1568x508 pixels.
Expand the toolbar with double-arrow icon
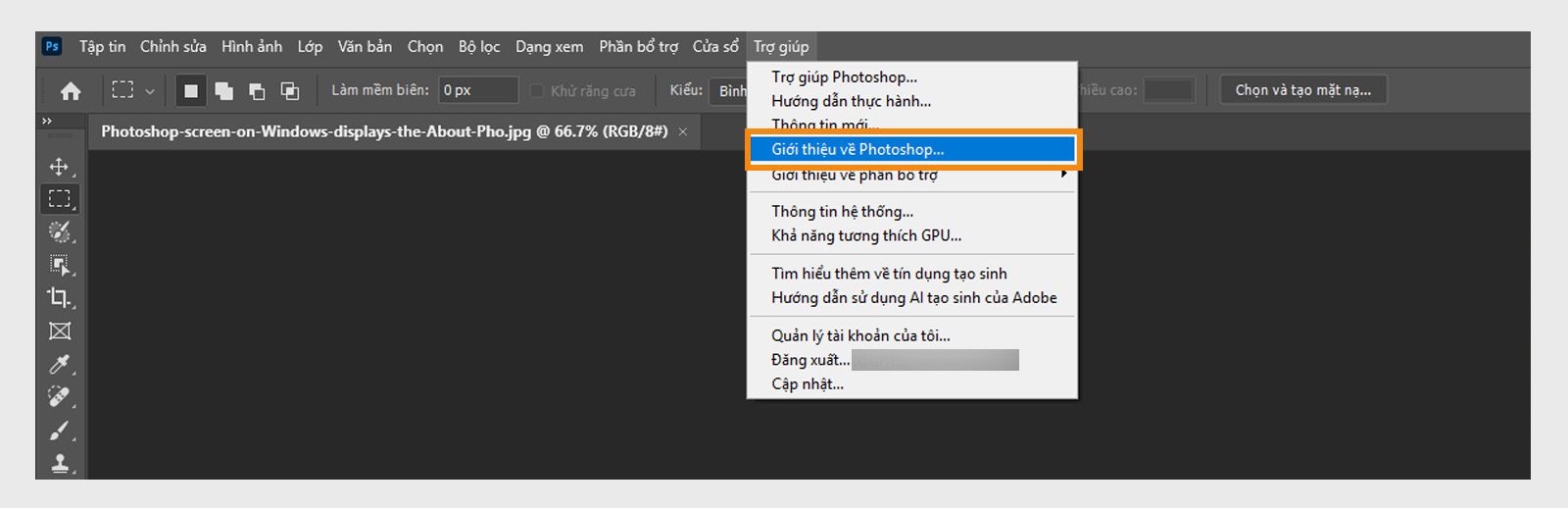(x=46, y=121)
